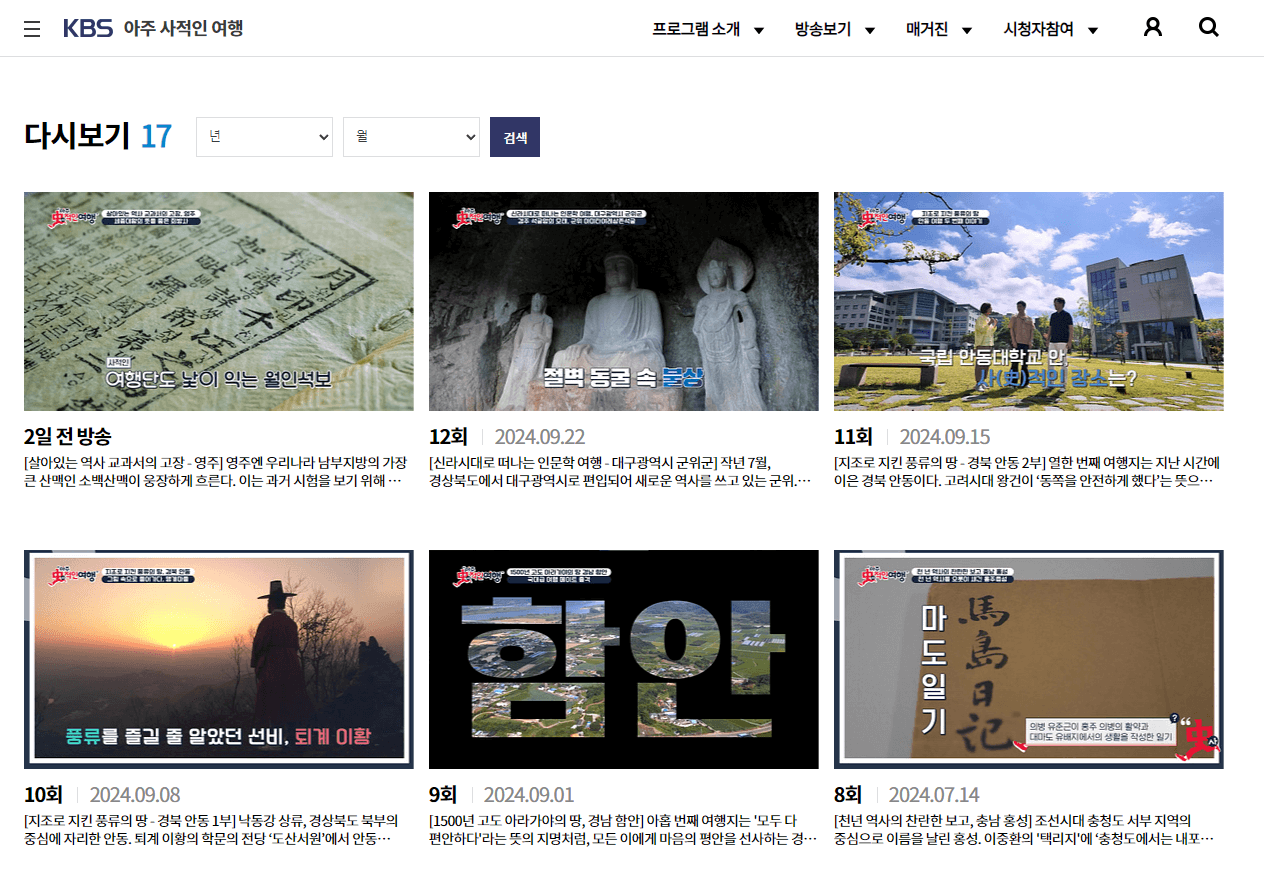This screenshot has height=871, width=1264.
Task: Open the 절벽 동굴 속 불상 episode thumbnail
Action: tap(623, 301)
